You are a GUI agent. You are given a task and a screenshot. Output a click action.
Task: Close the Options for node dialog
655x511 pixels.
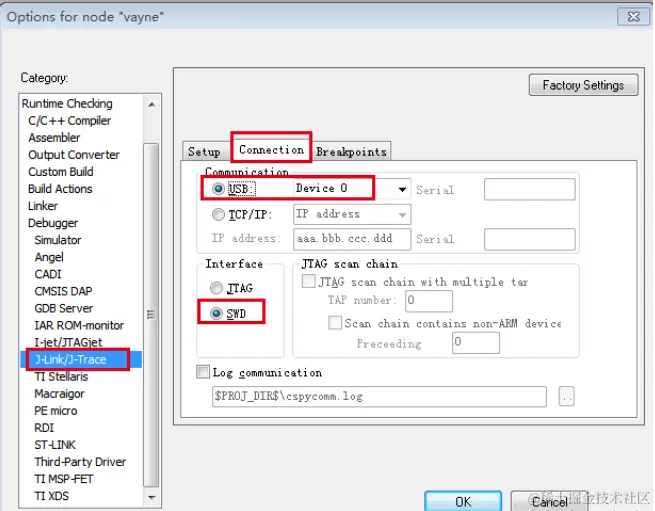(x=633, y=17)
